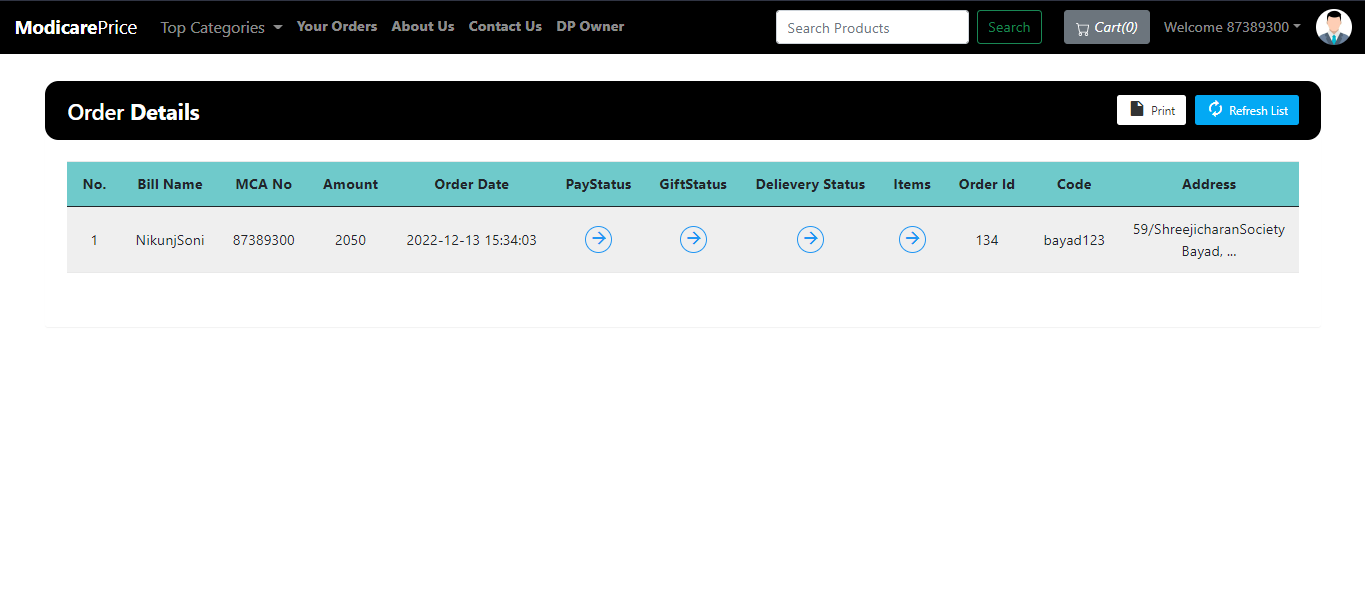Image resolution: width=1365 pixels, height=600 pixels.
Task: Select the code bayad123 cell
Action: [x=1074, y=240]
